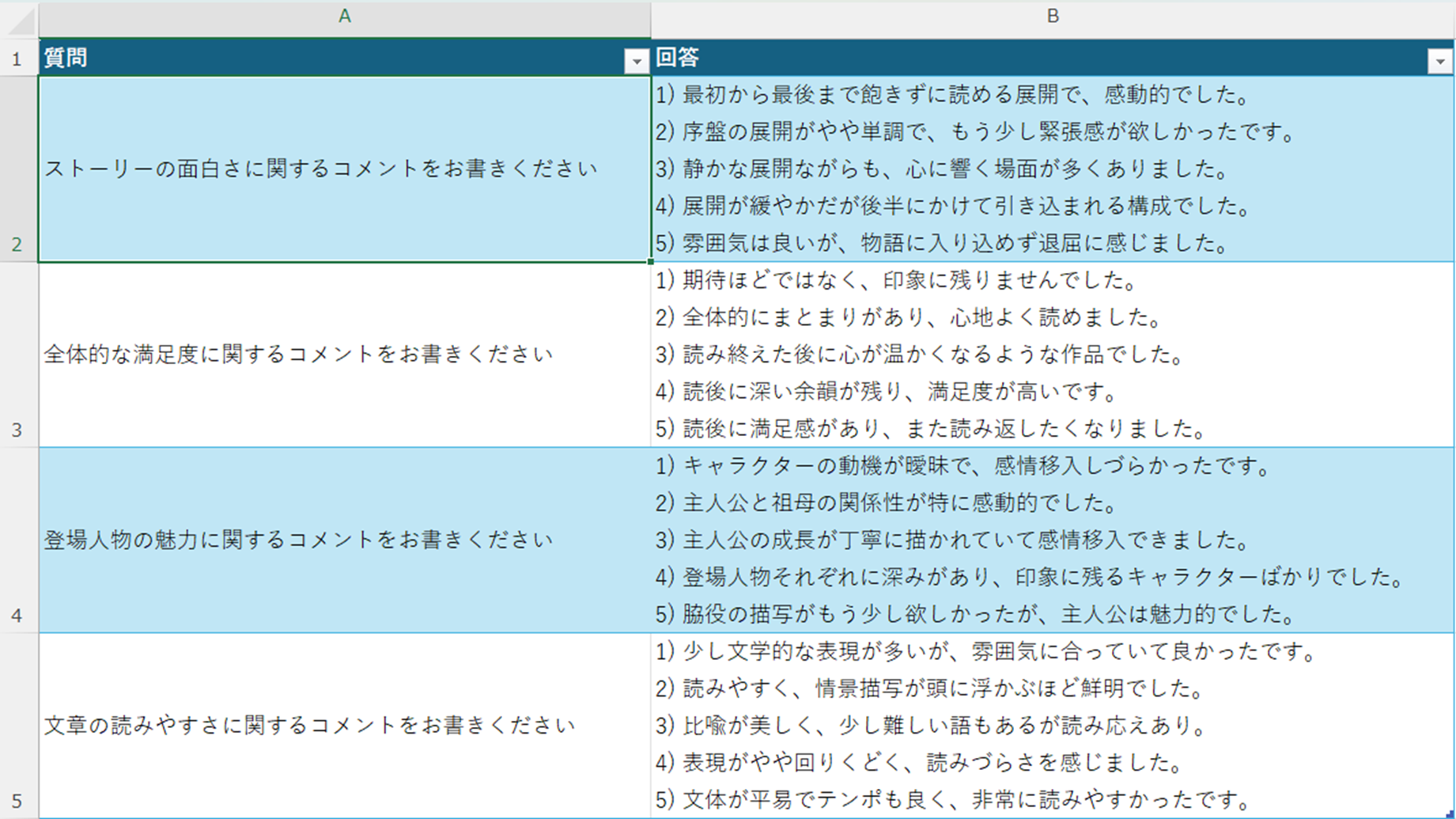The width and height of the screenshot is (1456, 819).
Task: Click the answers cell beginning 少し文学的な表現
Action: point(1052,725)
